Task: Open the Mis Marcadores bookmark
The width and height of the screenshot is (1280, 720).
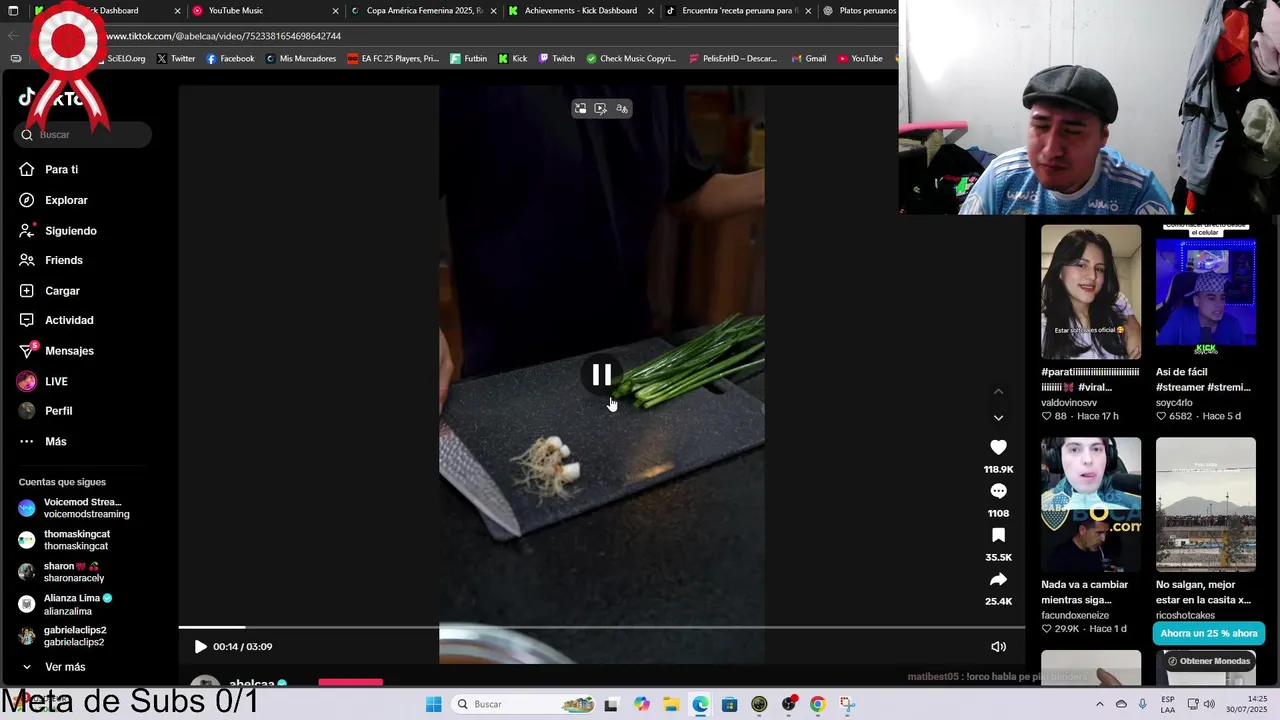Action: (301, 59)
